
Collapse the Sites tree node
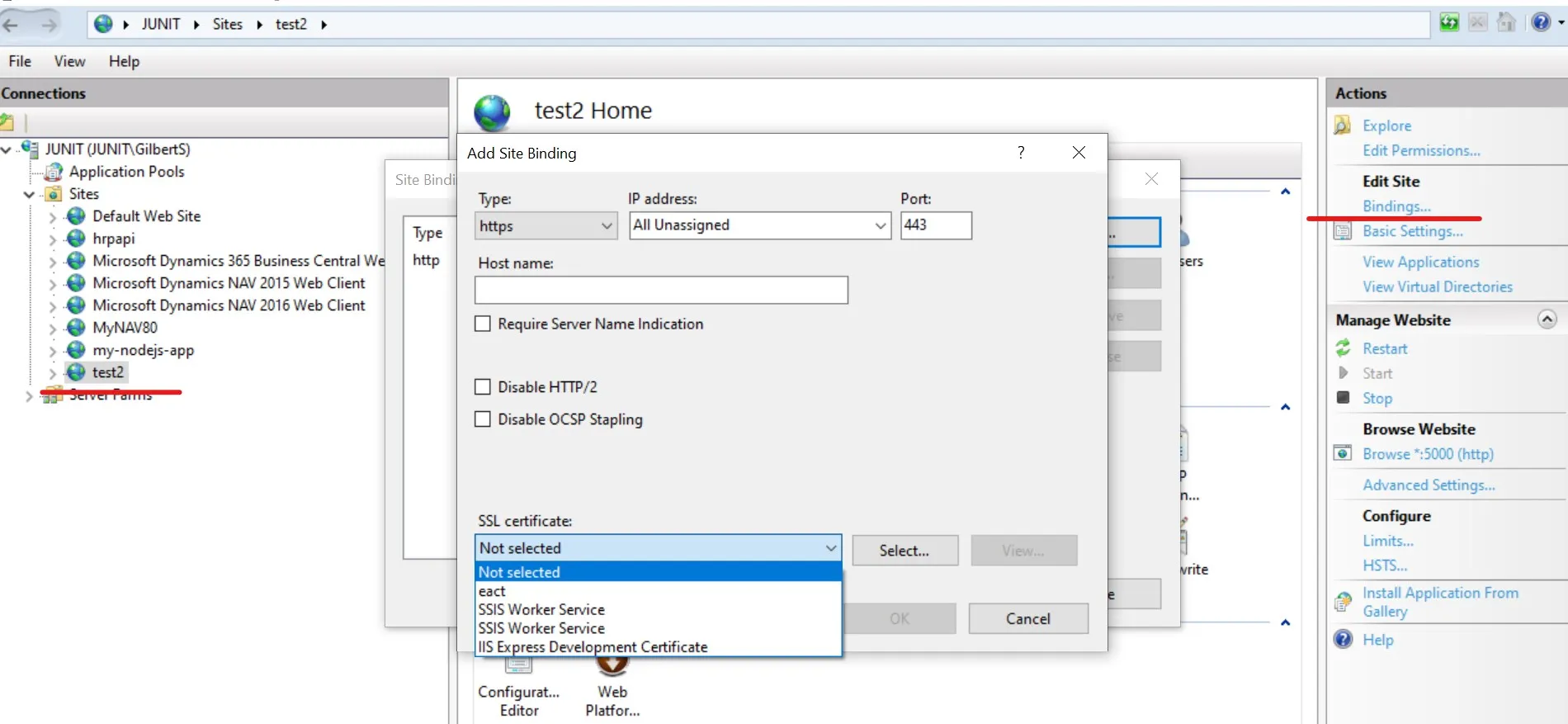click(30, 195)
